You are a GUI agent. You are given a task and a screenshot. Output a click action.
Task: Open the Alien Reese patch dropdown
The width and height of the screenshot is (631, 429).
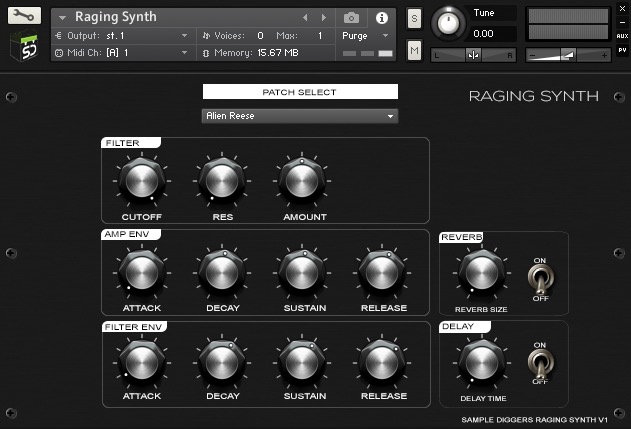(x=300, y=116)
